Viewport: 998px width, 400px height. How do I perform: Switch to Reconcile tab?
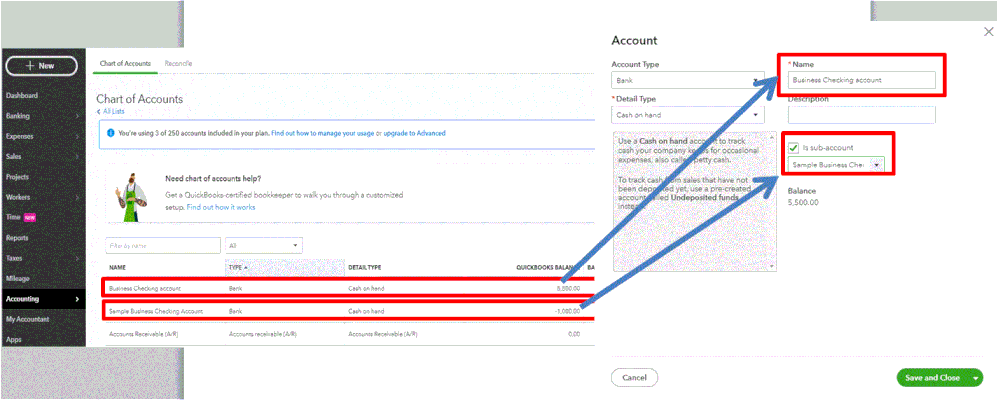178,64
